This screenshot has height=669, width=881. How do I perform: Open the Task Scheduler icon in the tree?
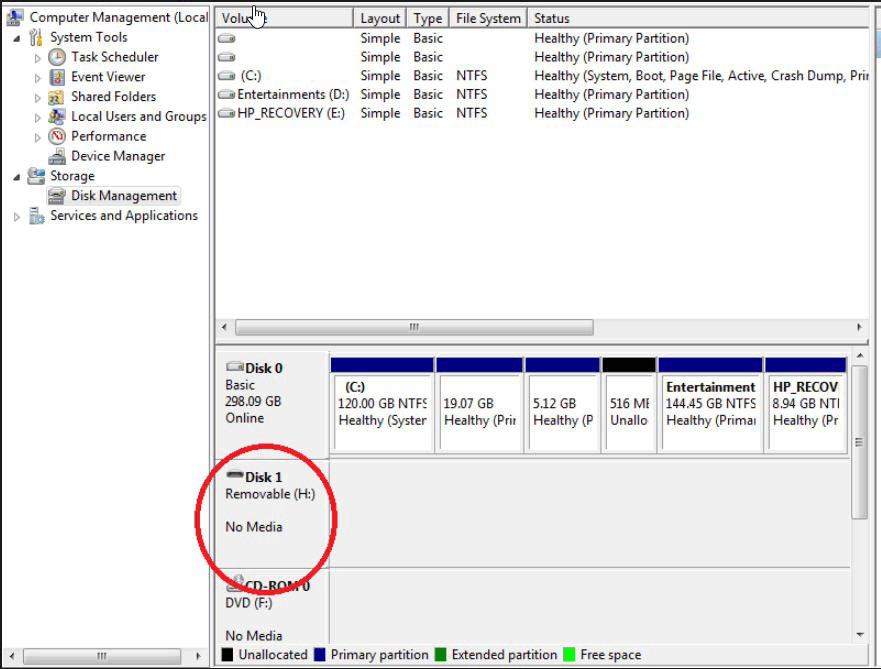coord(57,57)
